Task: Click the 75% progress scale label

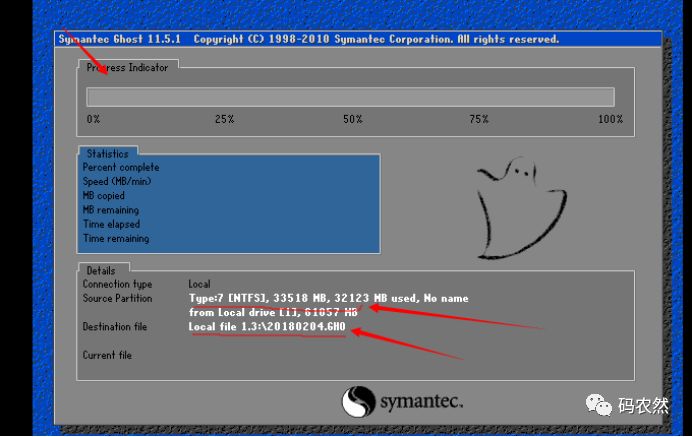Action: [x=479, y=119]
